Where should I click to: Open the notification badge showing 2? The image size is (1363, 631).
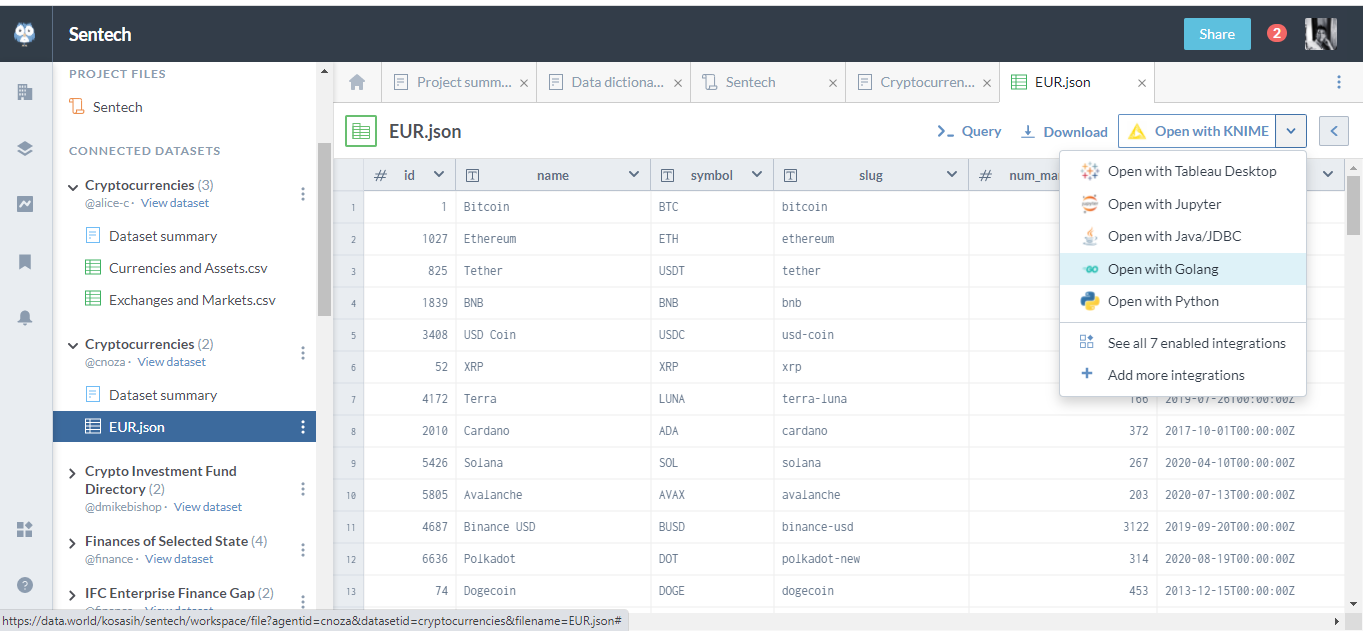coord(1276,33)
